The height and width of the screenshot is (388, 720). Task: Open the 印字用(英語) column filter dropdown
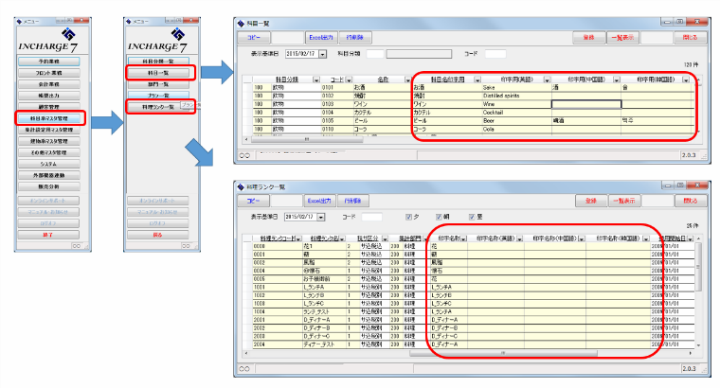[x=547, y=80]
